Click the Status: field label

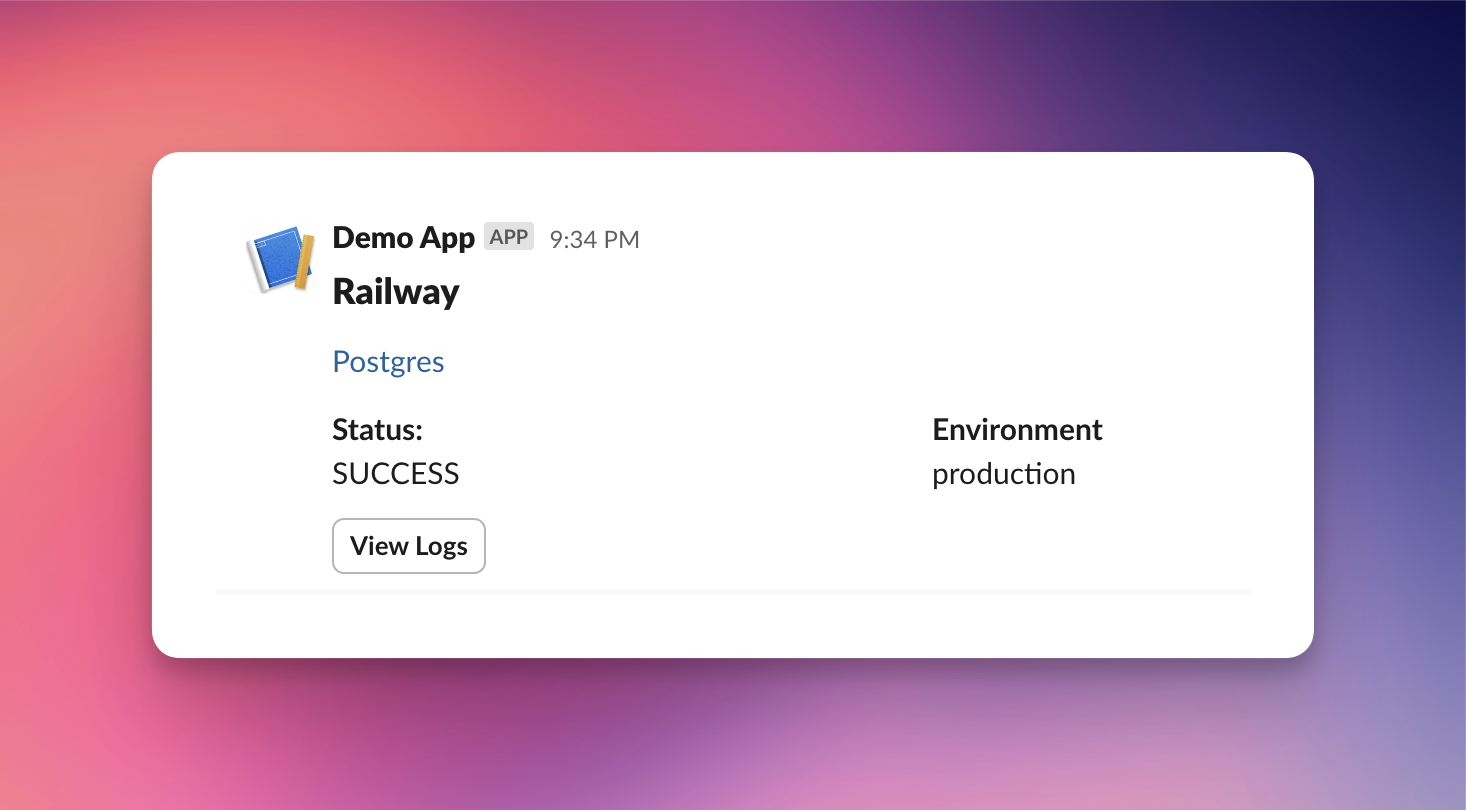(378, 430)
